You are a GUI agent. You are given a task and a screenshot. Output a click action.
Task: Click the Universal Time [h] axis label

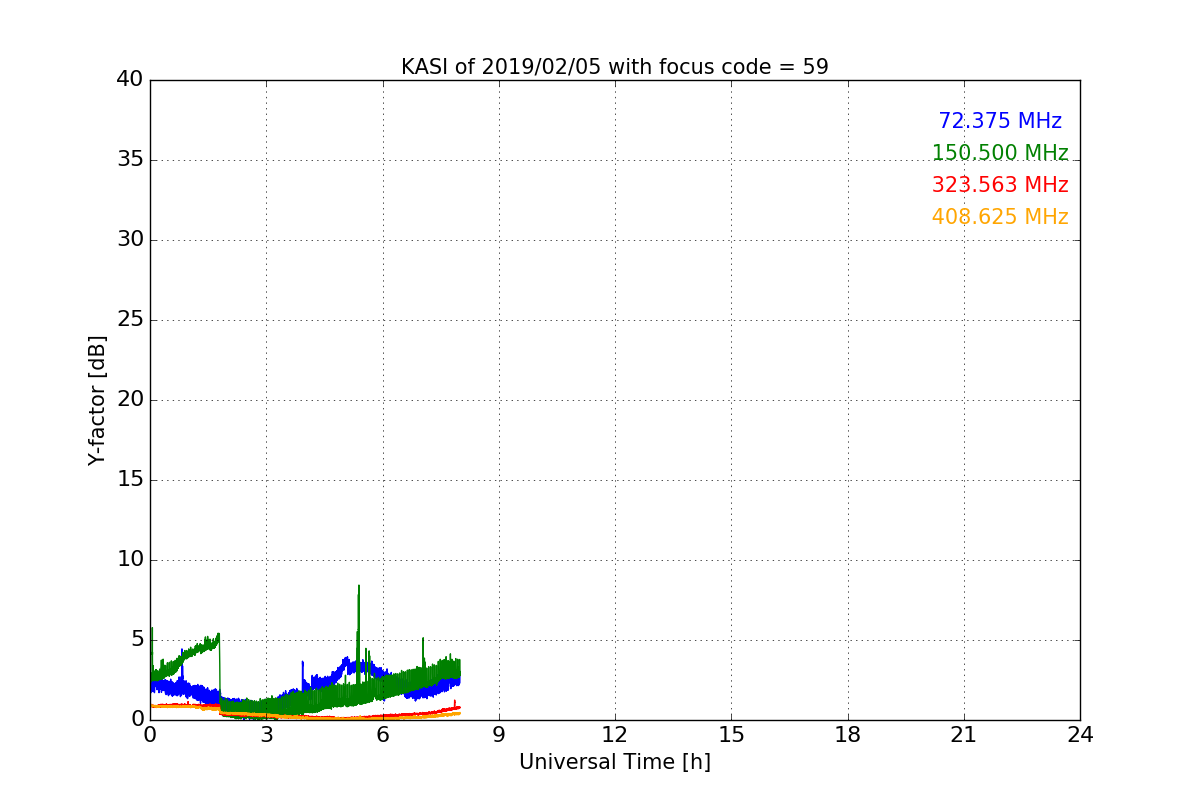[x=615, y=762]
